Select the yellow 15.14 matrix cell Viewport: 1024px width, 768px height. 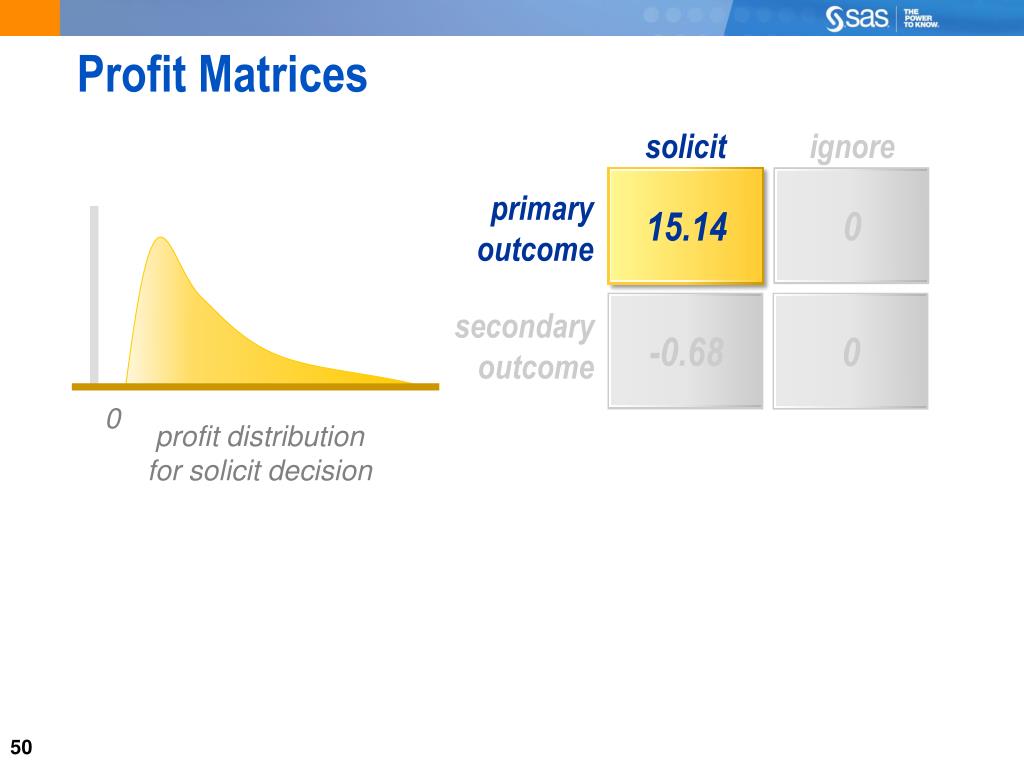coord(686,226)
